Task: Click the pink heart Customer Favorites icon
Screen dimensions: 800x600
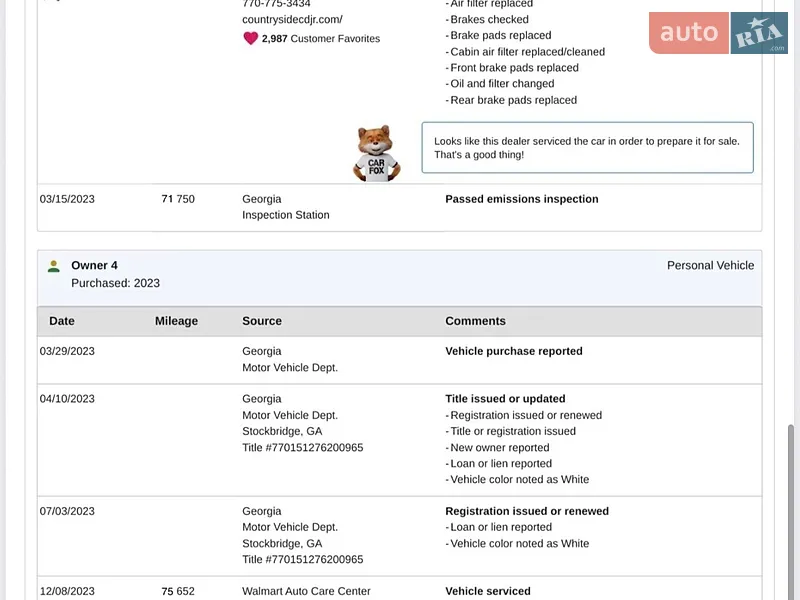Action: (251, 38)
